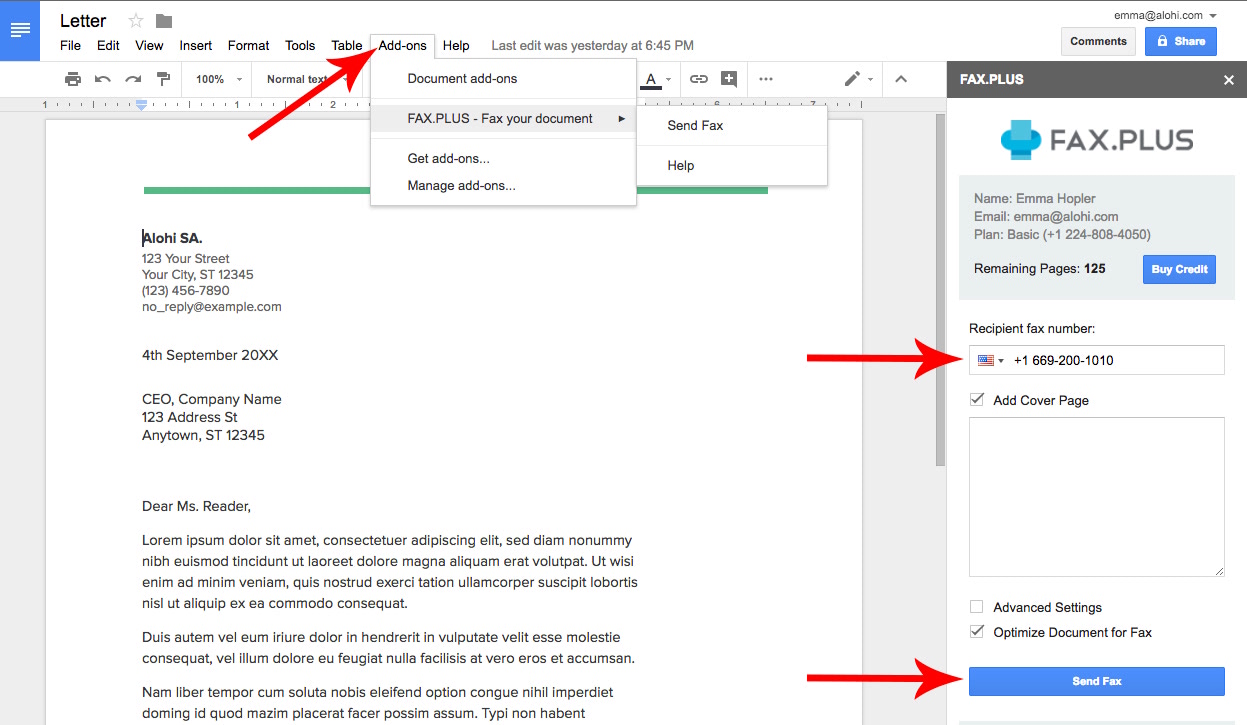
Task: Click the redo arrow icon
Action: (132, 79)
